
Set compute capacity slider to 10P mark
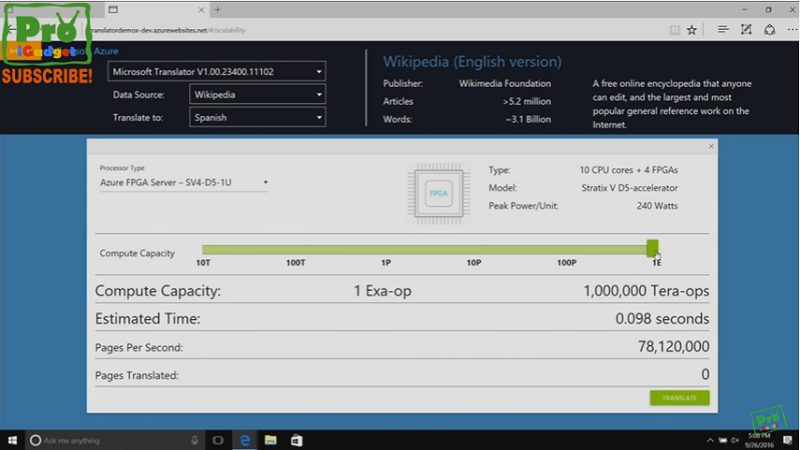[473, 249]
